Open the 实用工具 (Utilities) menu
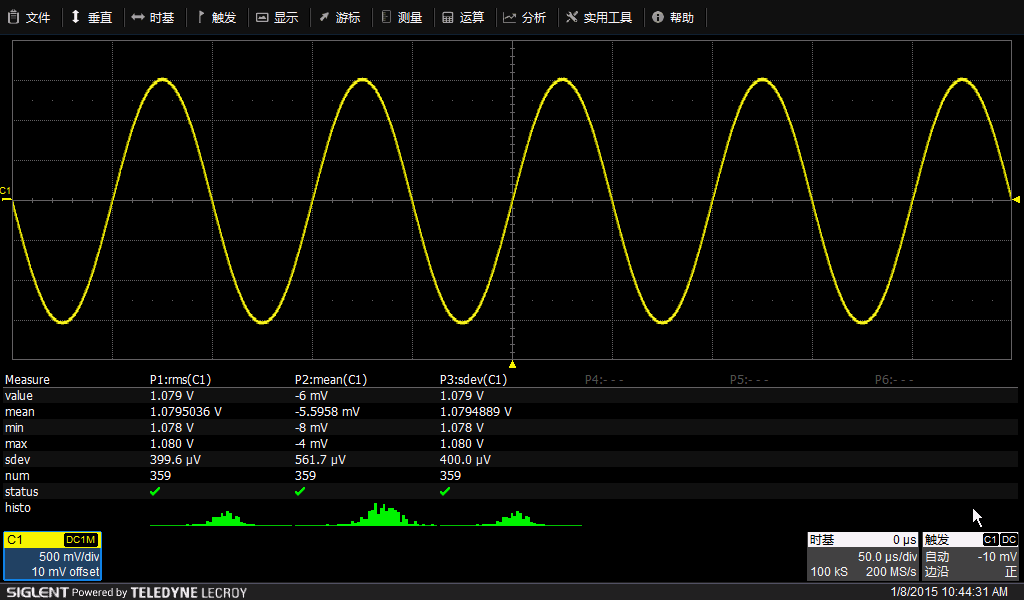Screen dimensions: 1024x600 tap(599, 18)
